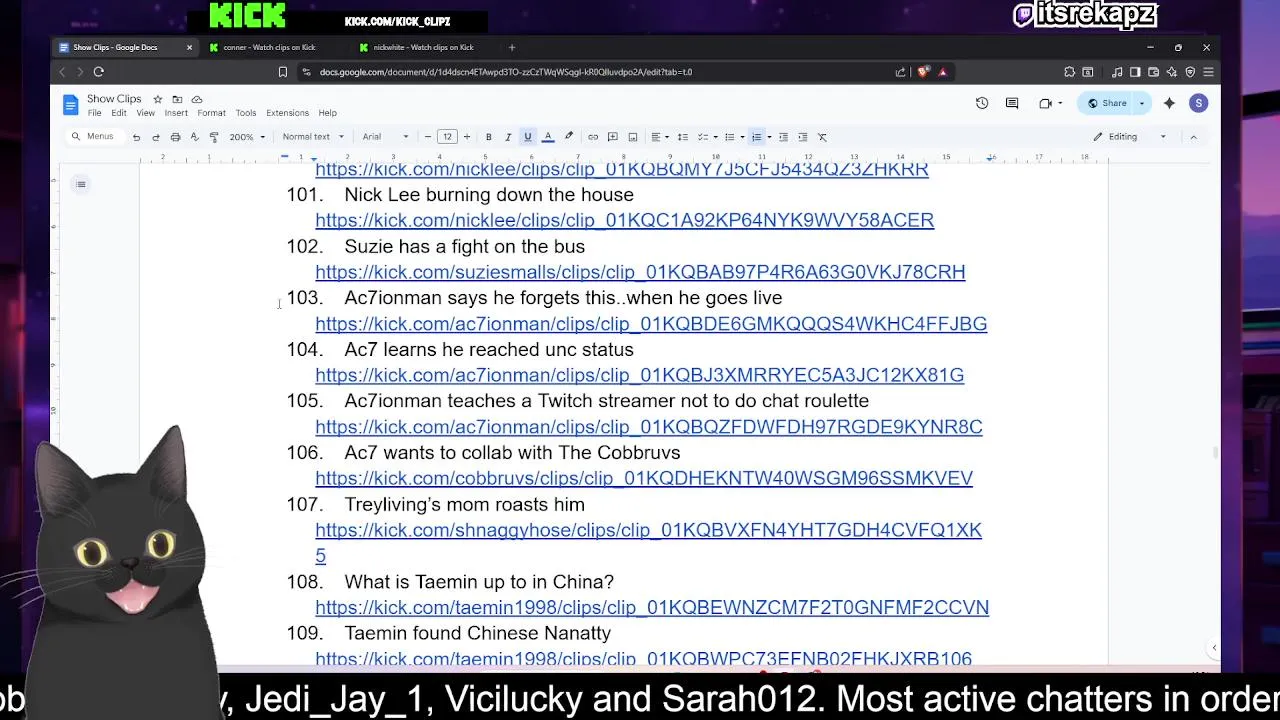Open the Ac7 unc status clip link
The width and height of the screenshot is (1280, 720).
click(x=639, y=375)
